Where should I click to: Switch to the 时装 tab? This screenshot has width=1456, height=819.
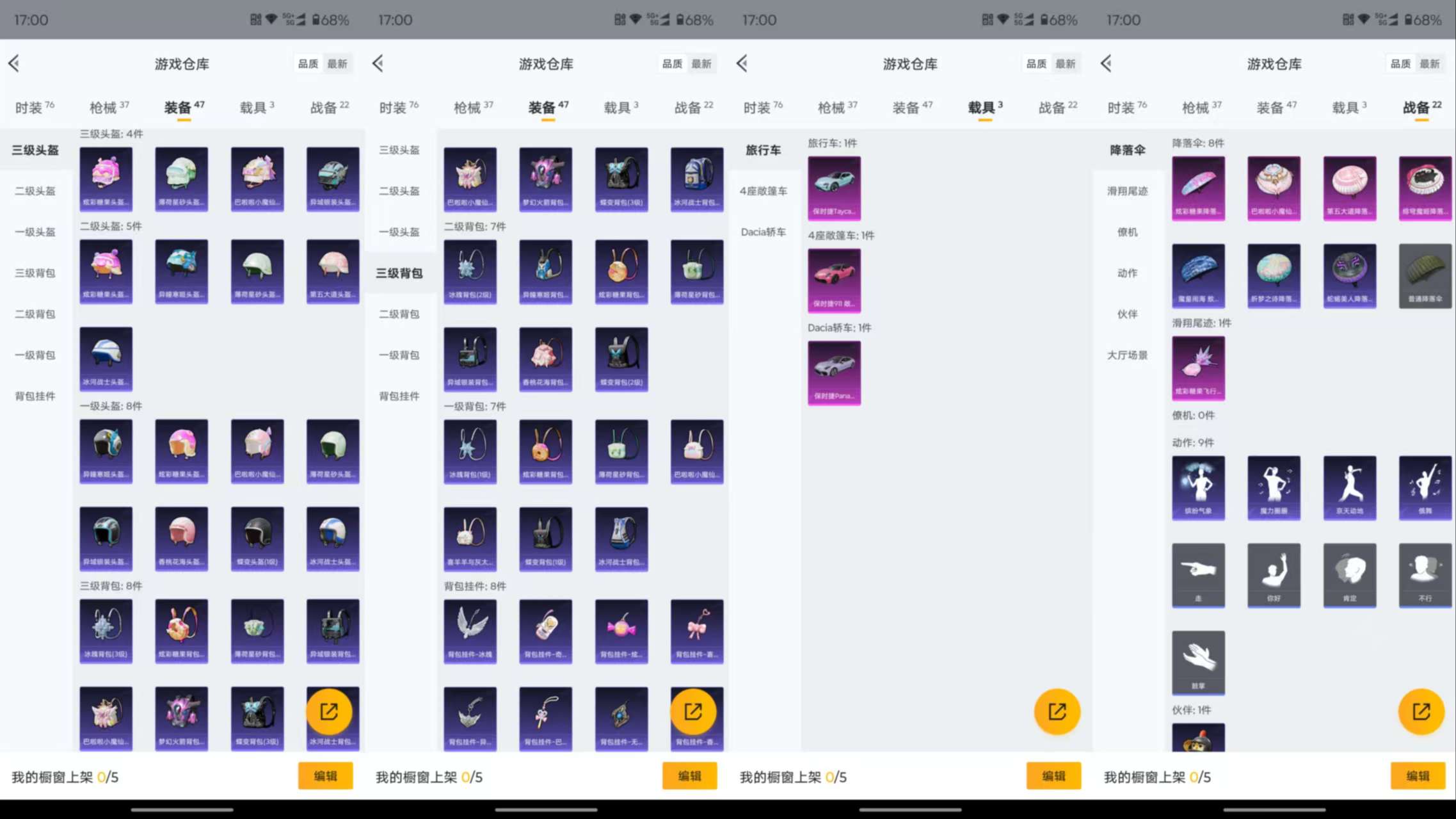(30, 107)
